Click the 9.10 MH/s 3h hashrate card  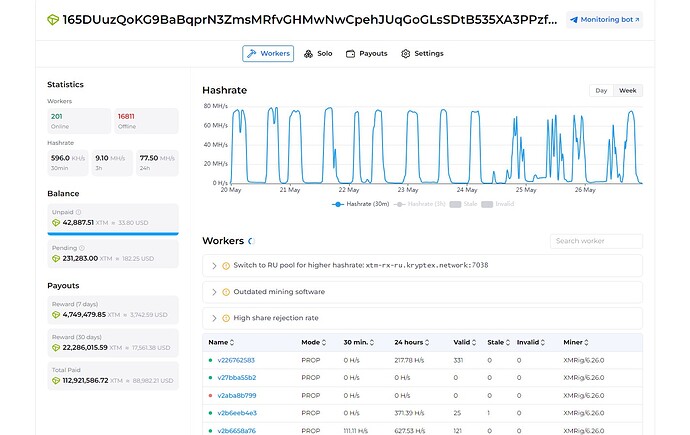click(112, 163)
